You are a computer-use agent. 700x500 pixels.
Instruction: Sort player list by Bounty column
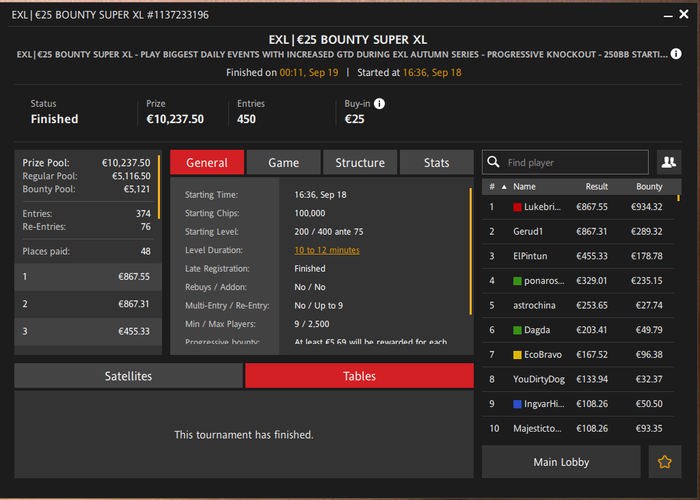tap(649, 187)
